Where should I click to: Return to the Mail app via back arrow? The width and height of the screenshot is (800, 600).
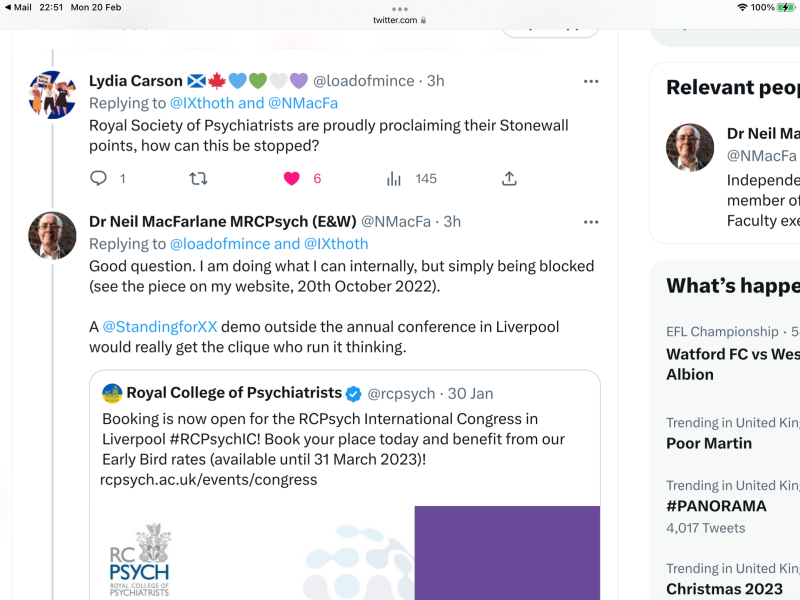[x=8, y=7]
